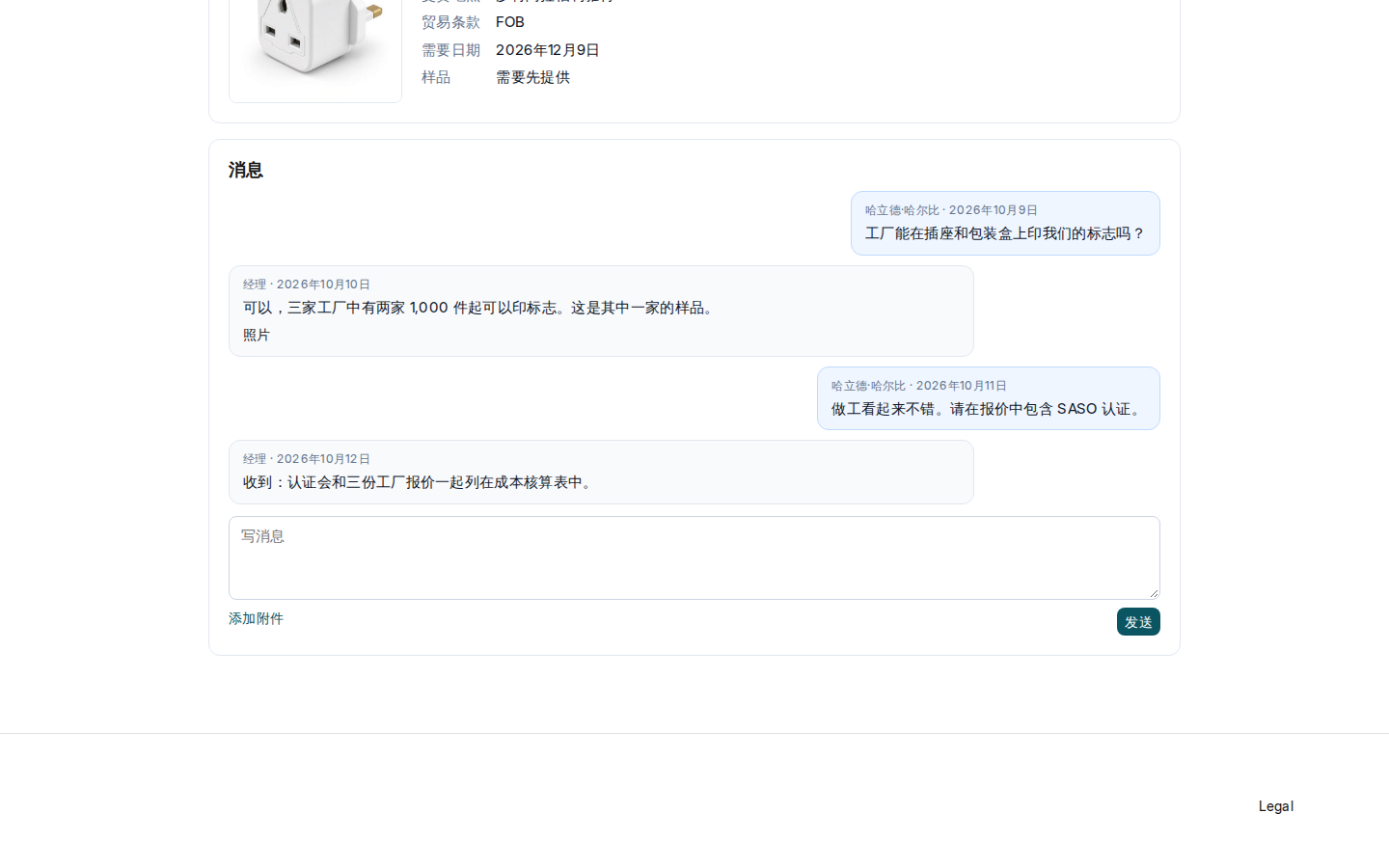Select the 消息 section heading

246,170
